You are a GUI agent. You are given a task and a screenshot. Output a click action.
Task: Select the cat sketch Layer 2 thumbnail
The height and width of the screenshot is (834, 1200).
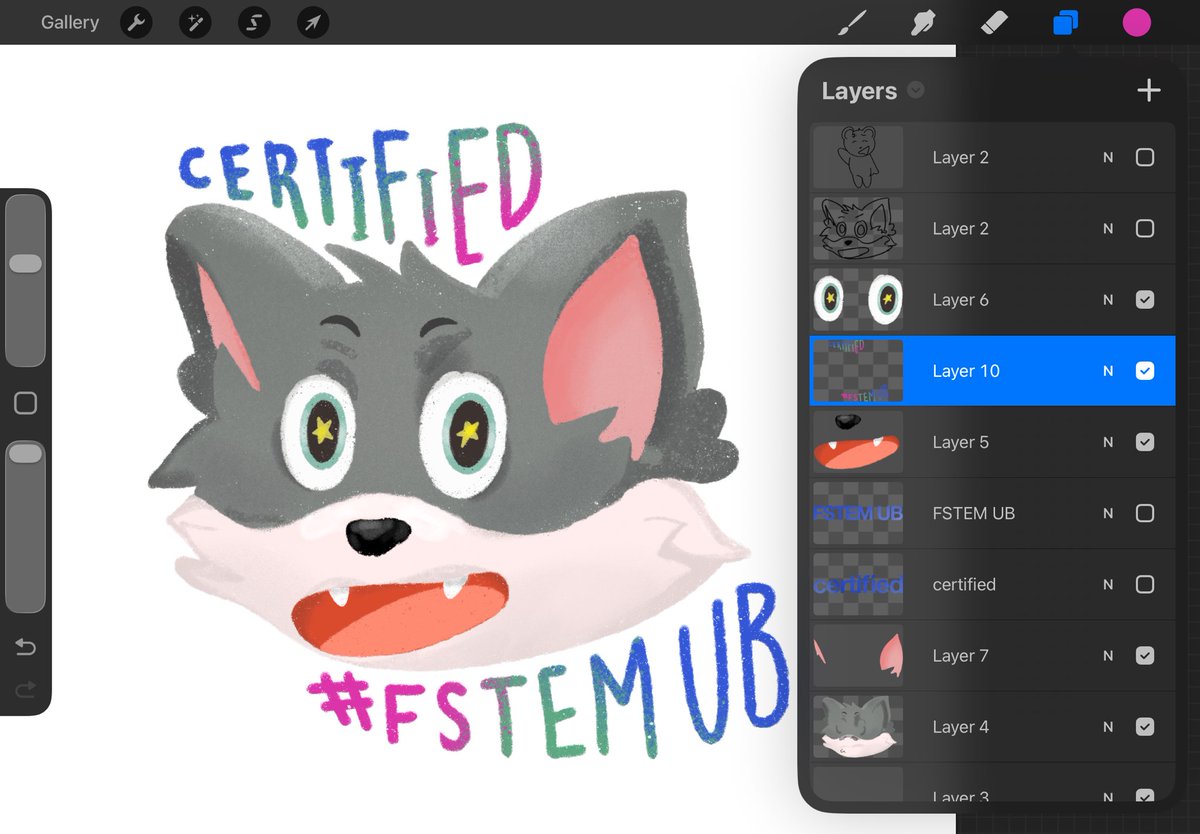pyautogui.click(x=858, y=228)
